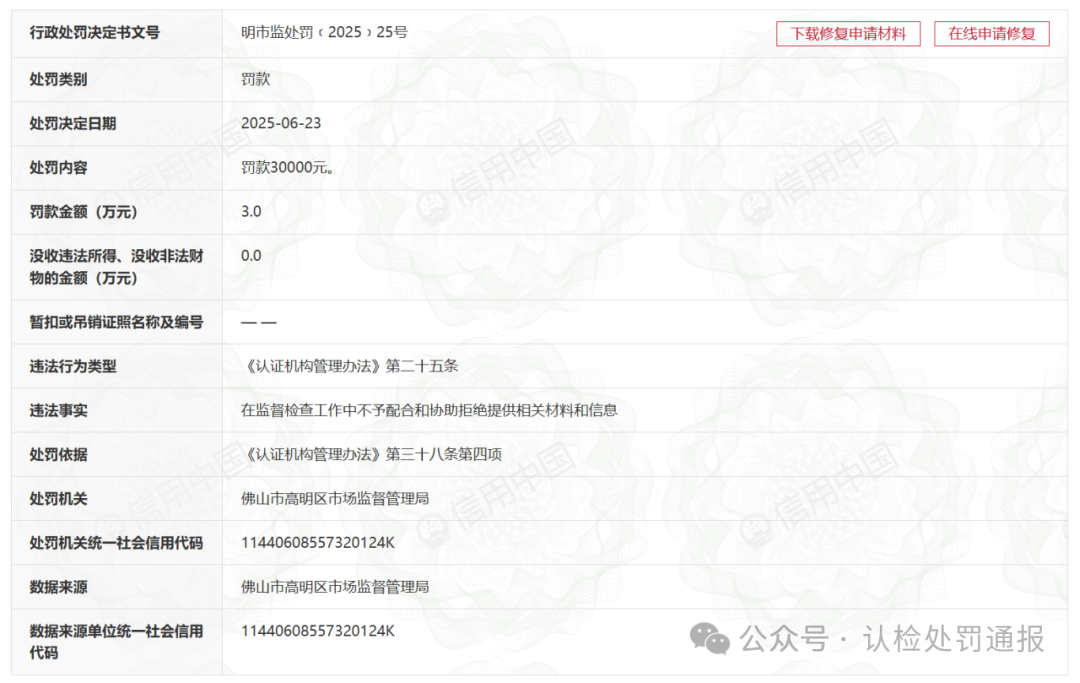
Task: Click the dash value in 暂扣或吊销证照 row
Action: [x=258, y=322]
